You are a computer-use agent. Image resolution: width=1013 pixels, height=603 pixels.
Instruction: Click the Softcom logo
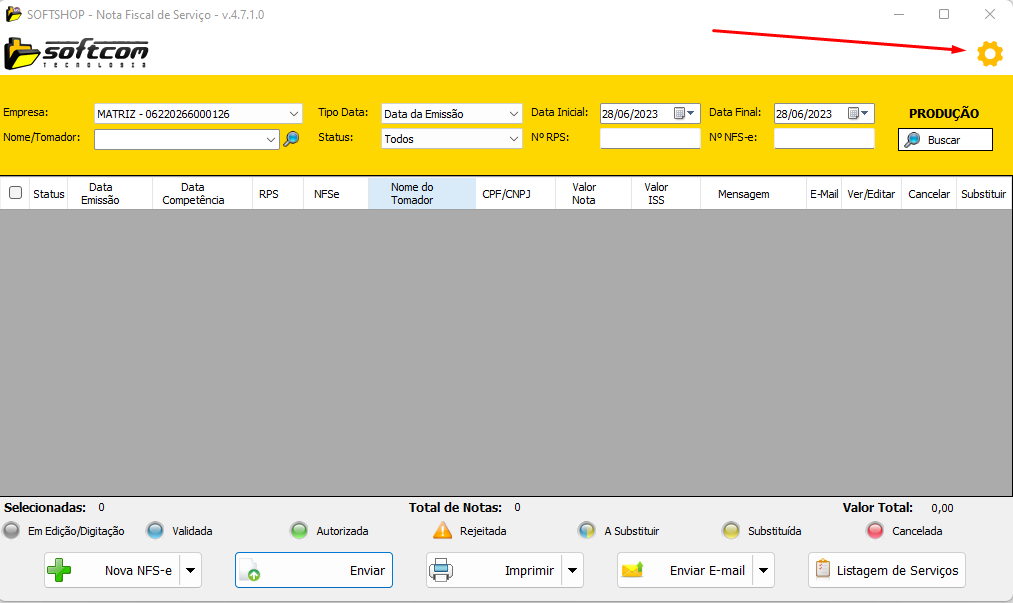77,52
